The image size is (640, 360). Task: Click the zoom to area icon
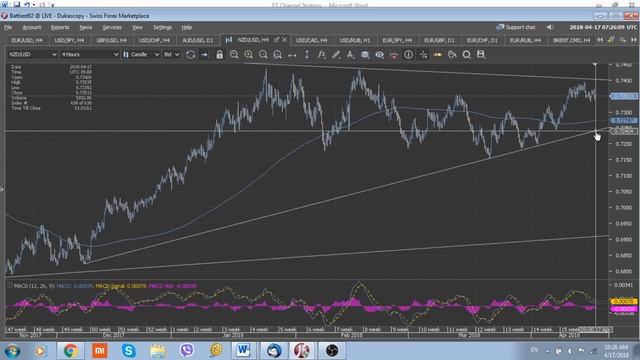(278, 54)
